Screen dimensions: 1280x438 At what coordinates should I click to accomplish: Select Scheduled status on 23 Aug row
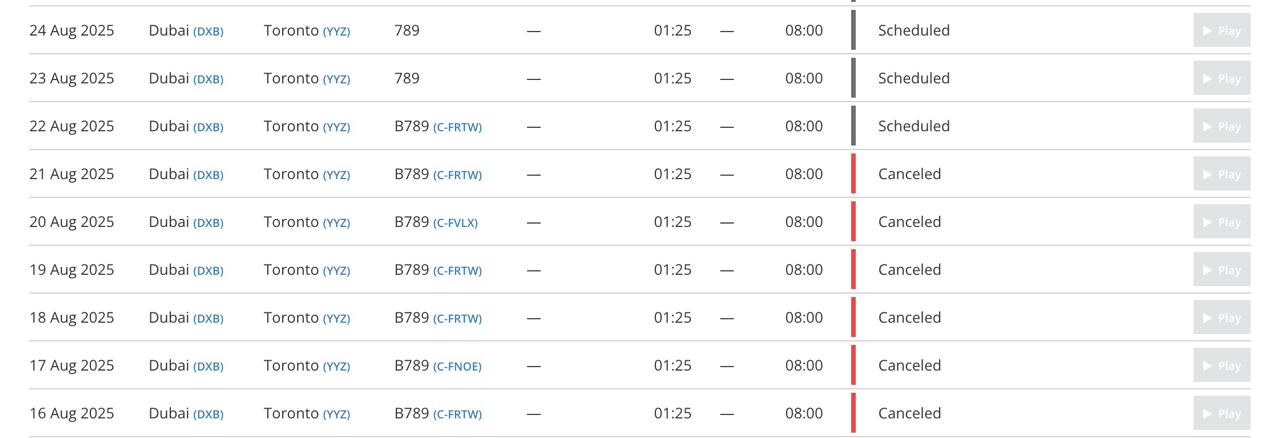pyautogui.click(x=914, y=78)
